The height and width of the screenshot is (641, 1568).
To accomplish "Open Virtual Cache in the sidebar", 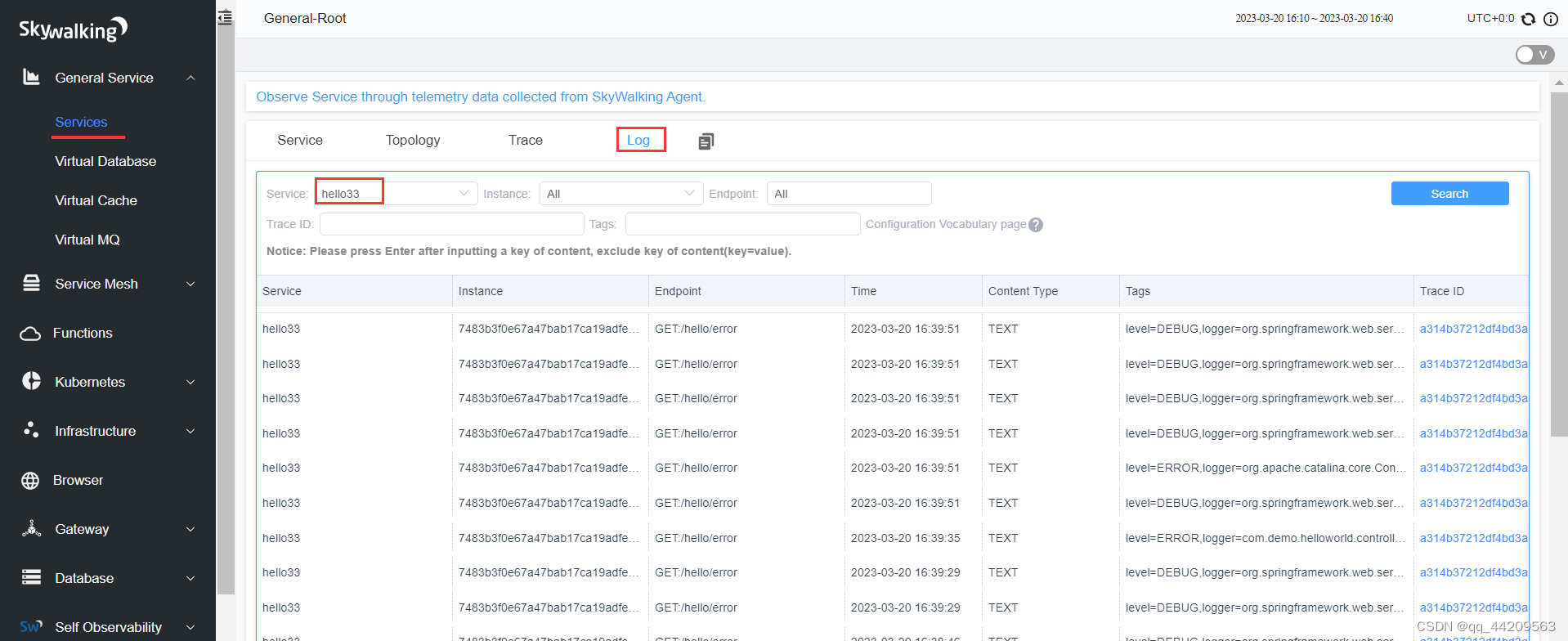I will tap(96, 200).
